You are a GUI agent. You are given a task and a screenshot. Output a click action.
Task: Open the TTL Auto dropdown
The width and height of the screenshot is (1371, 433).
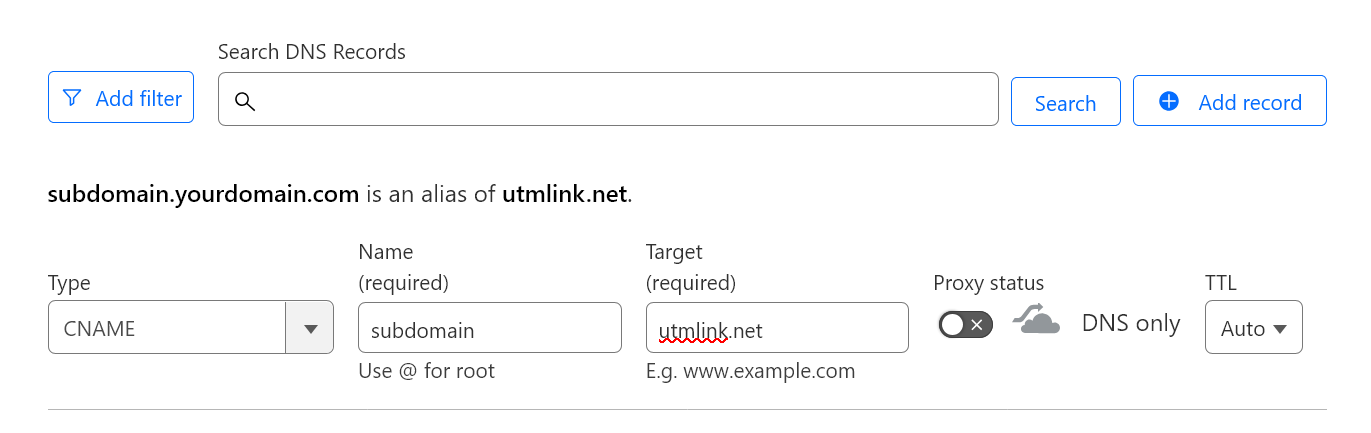point(1253,328)
